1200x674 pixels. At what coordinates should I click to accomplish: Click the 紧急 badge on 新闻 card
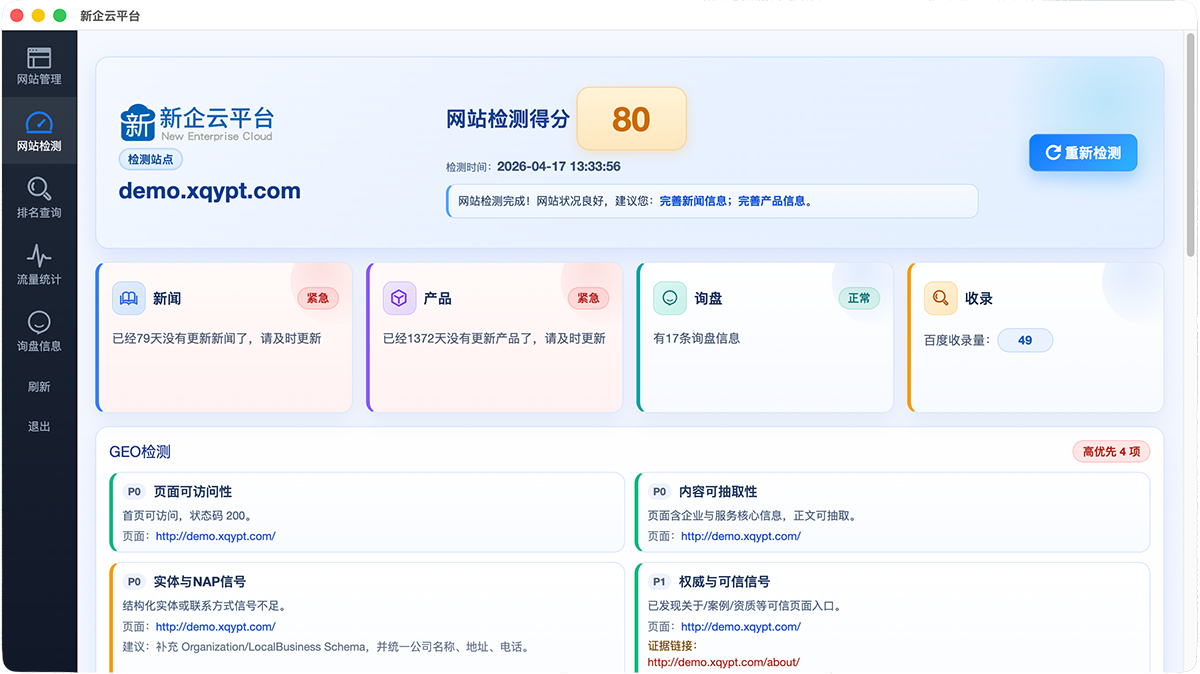[318, 298]
